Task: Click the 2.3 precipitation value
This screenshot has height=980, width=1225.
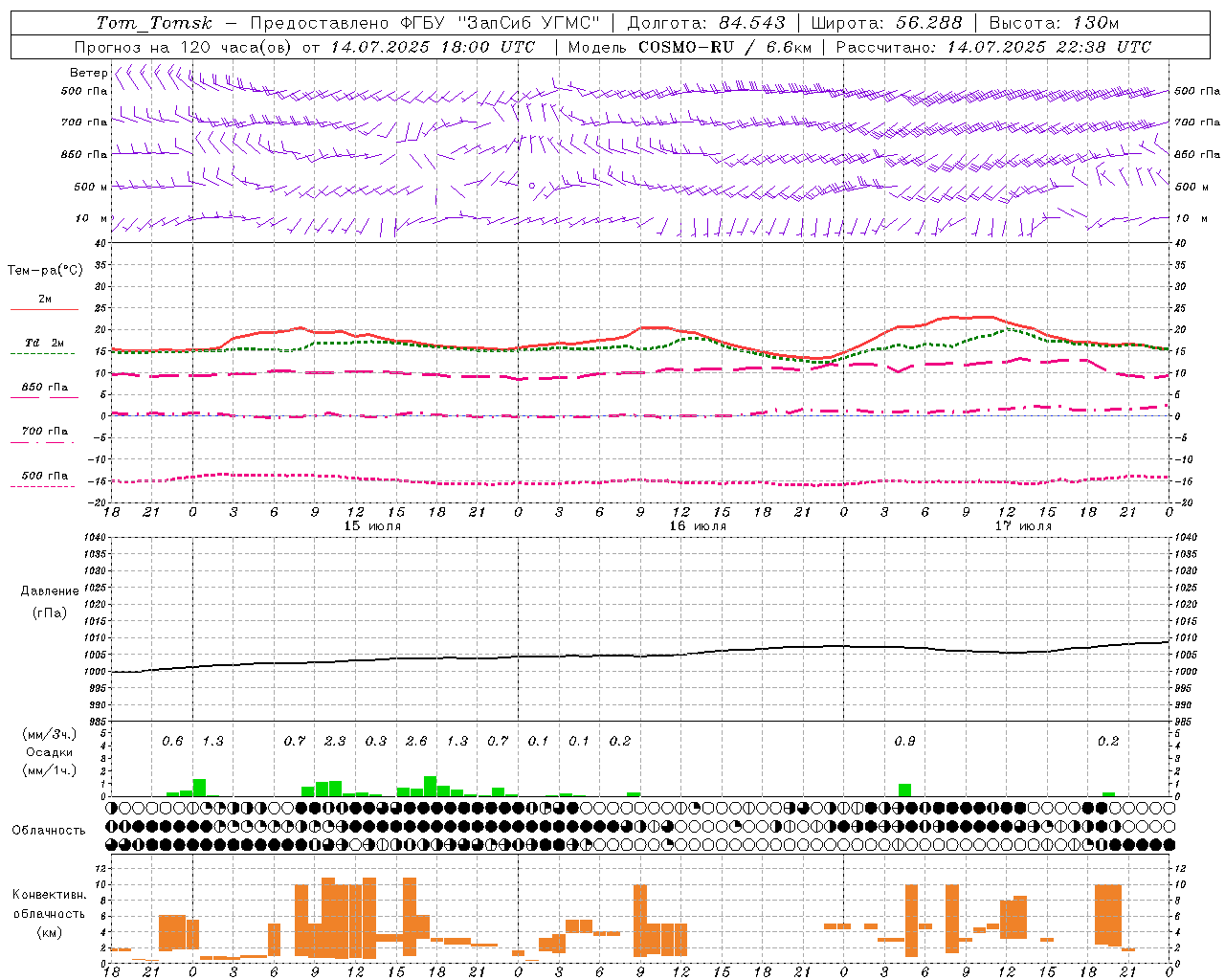Action: pos(335,742)
